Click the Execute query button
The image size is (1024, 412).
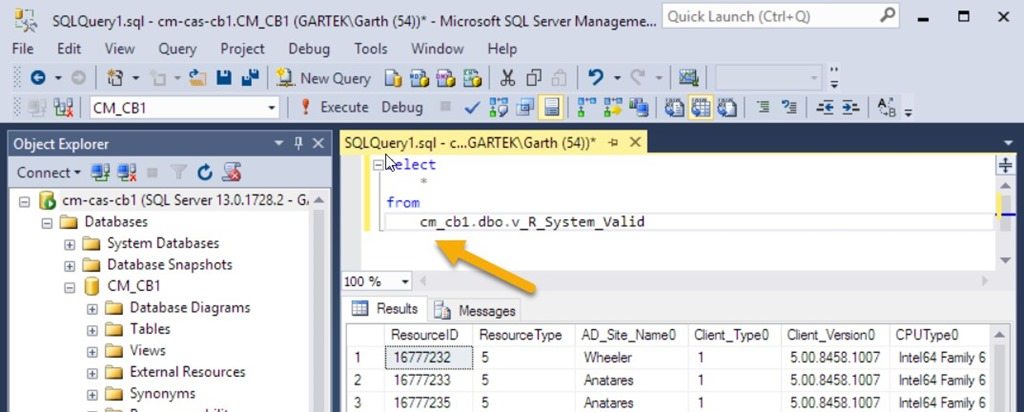point(333,107)
